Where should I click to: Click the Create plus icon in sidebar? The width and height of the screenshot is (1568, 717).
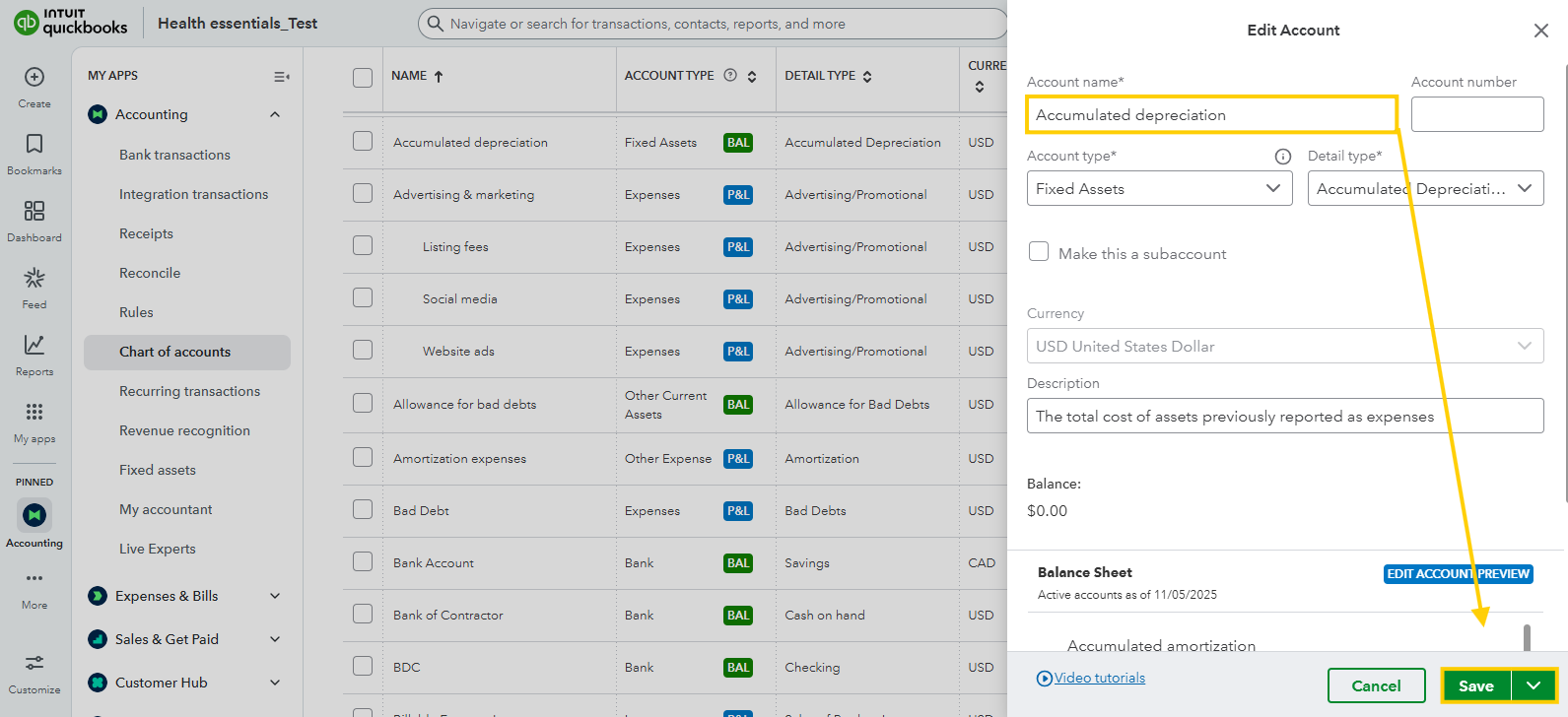point(34,78)
